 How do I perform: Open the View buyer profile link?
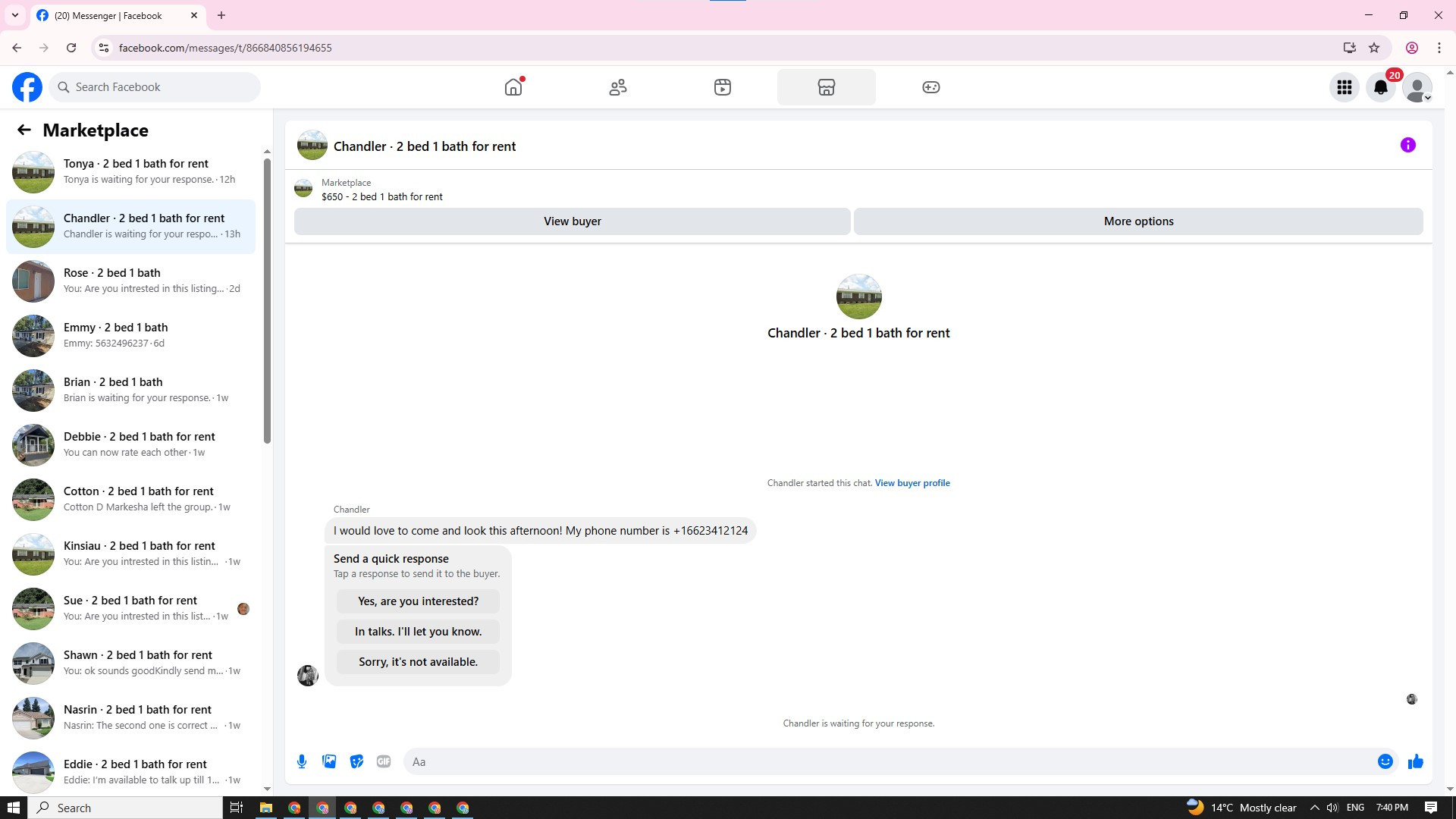912,483
